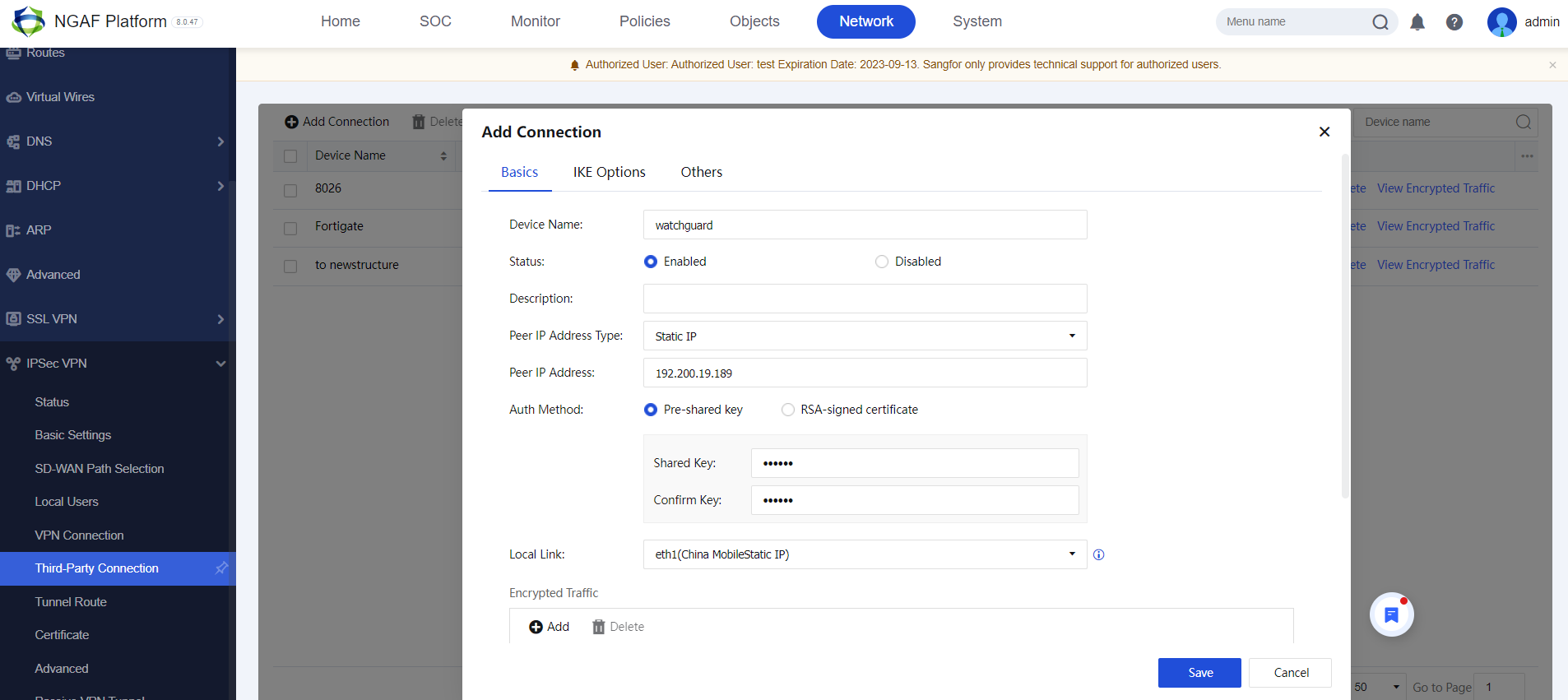The width and height of the screenshot is (1568, 700).
Task: Switch to the IKE Options tab
Action: pos(609,172)
